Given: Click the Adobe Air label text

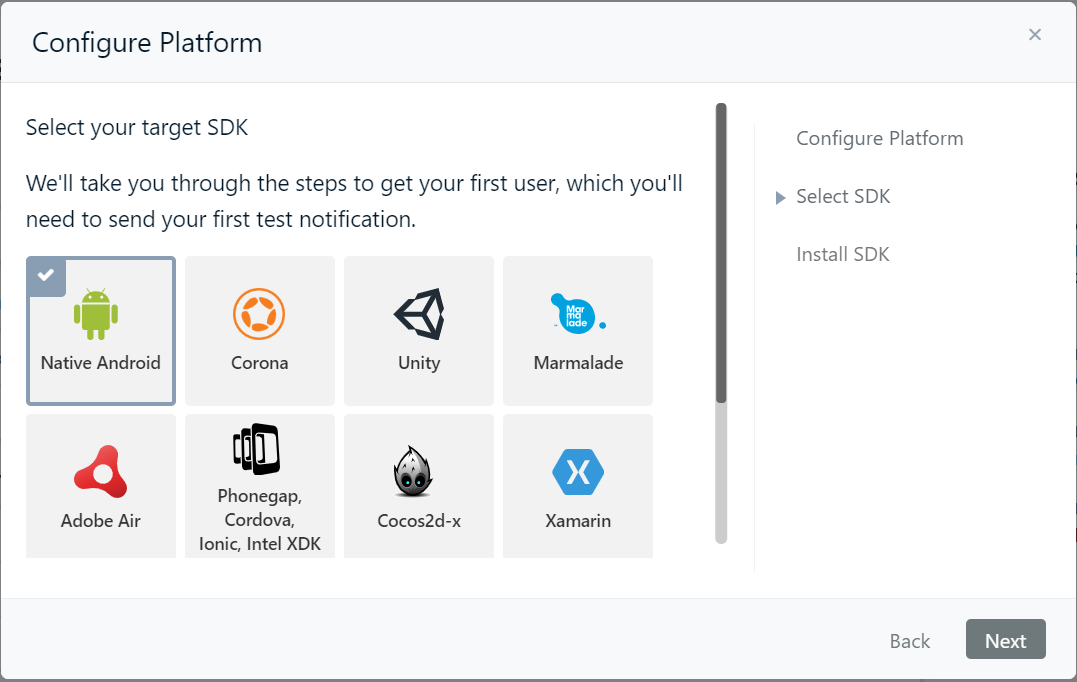Looking at the screenshot, I should point(100,521).
